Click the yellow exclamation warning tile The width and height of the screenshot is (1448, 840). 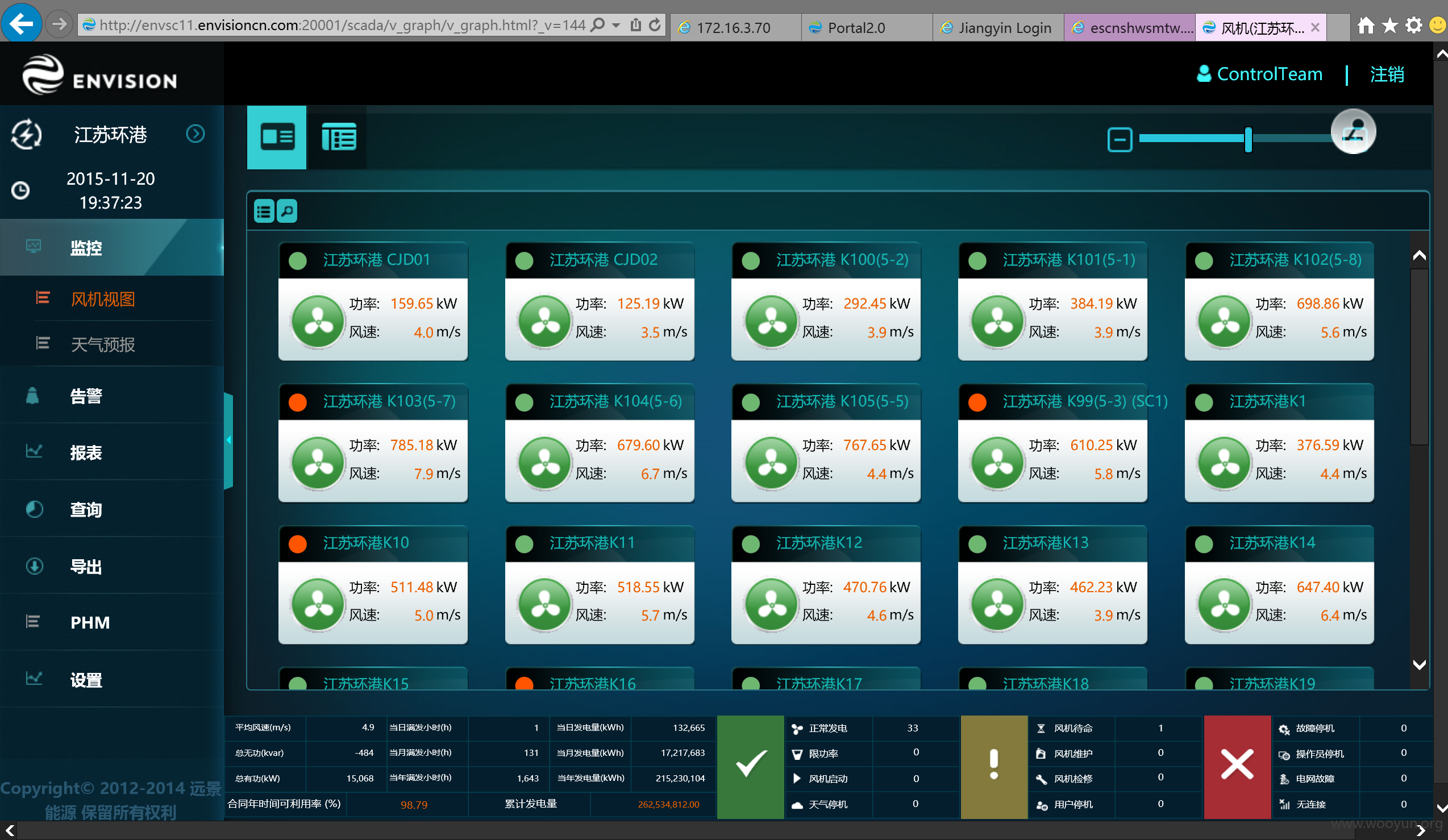click(993, 766)
